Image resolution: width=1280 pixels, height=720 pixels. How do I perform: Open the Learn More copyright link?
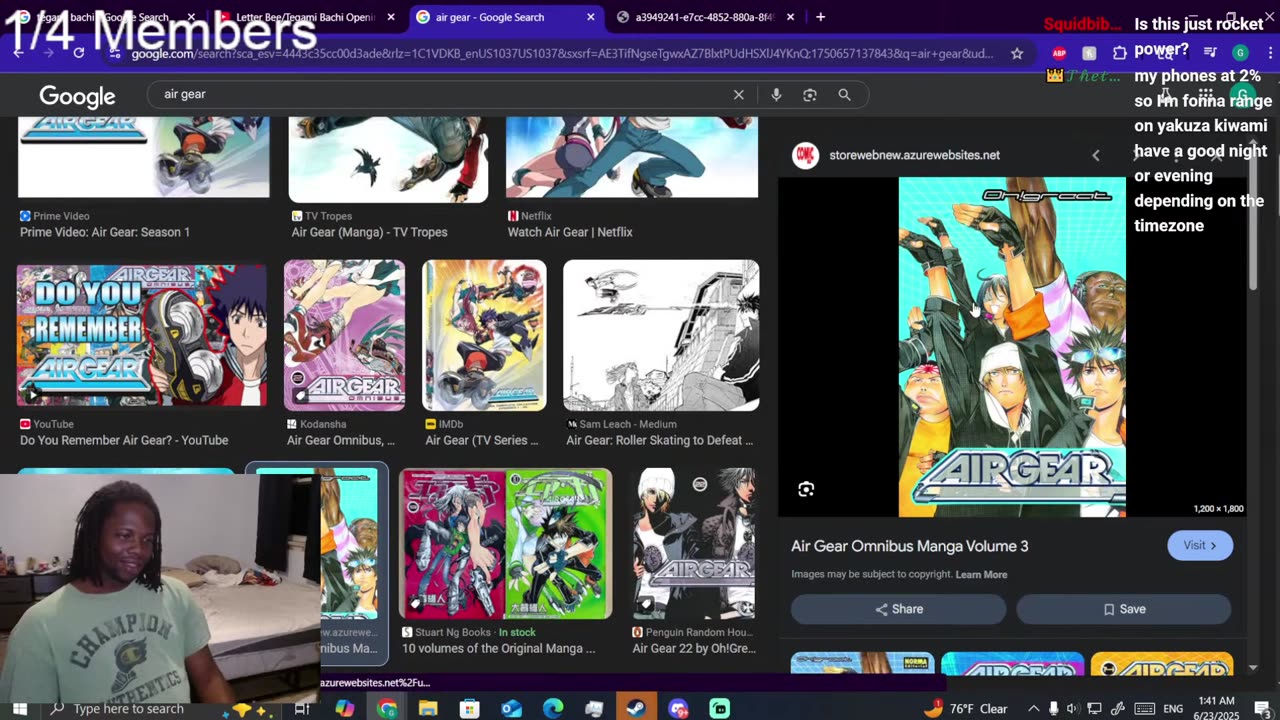[981, 574]
